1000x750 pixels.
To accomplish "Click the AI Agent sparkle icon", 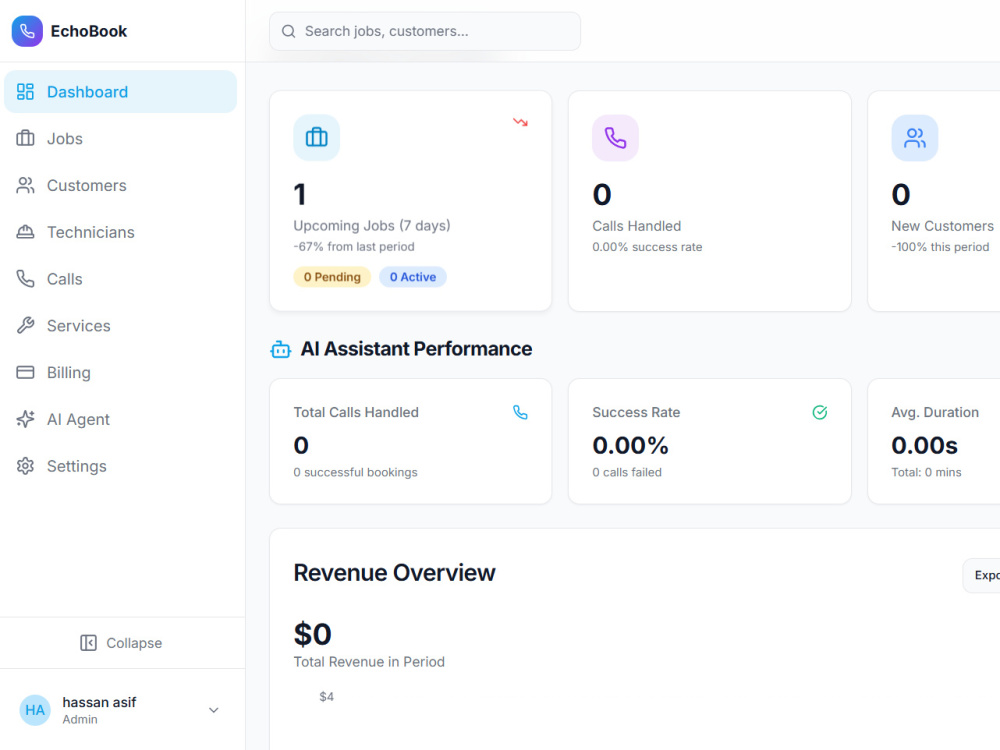I will 25,419.
